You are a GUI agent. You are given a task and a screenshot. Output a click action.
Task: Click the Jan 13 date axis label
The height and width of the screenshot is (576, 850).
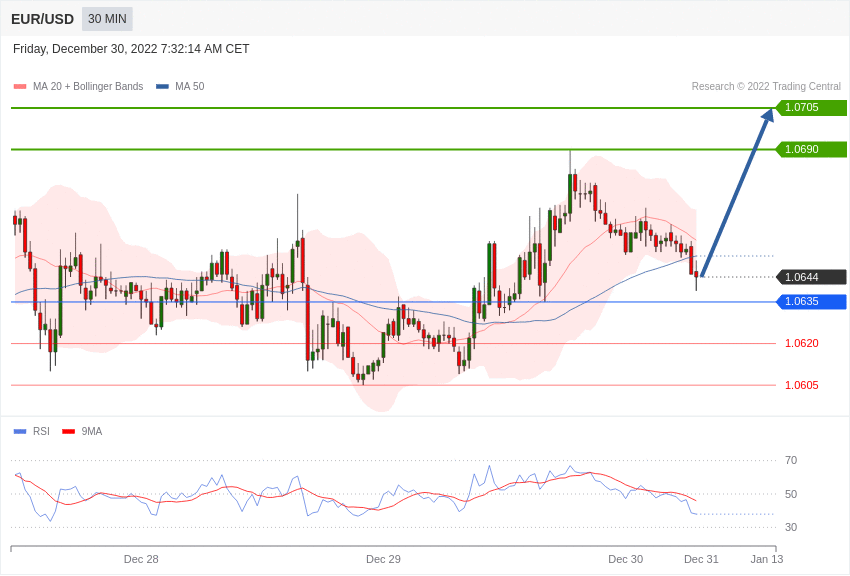(x=767, y=559)
